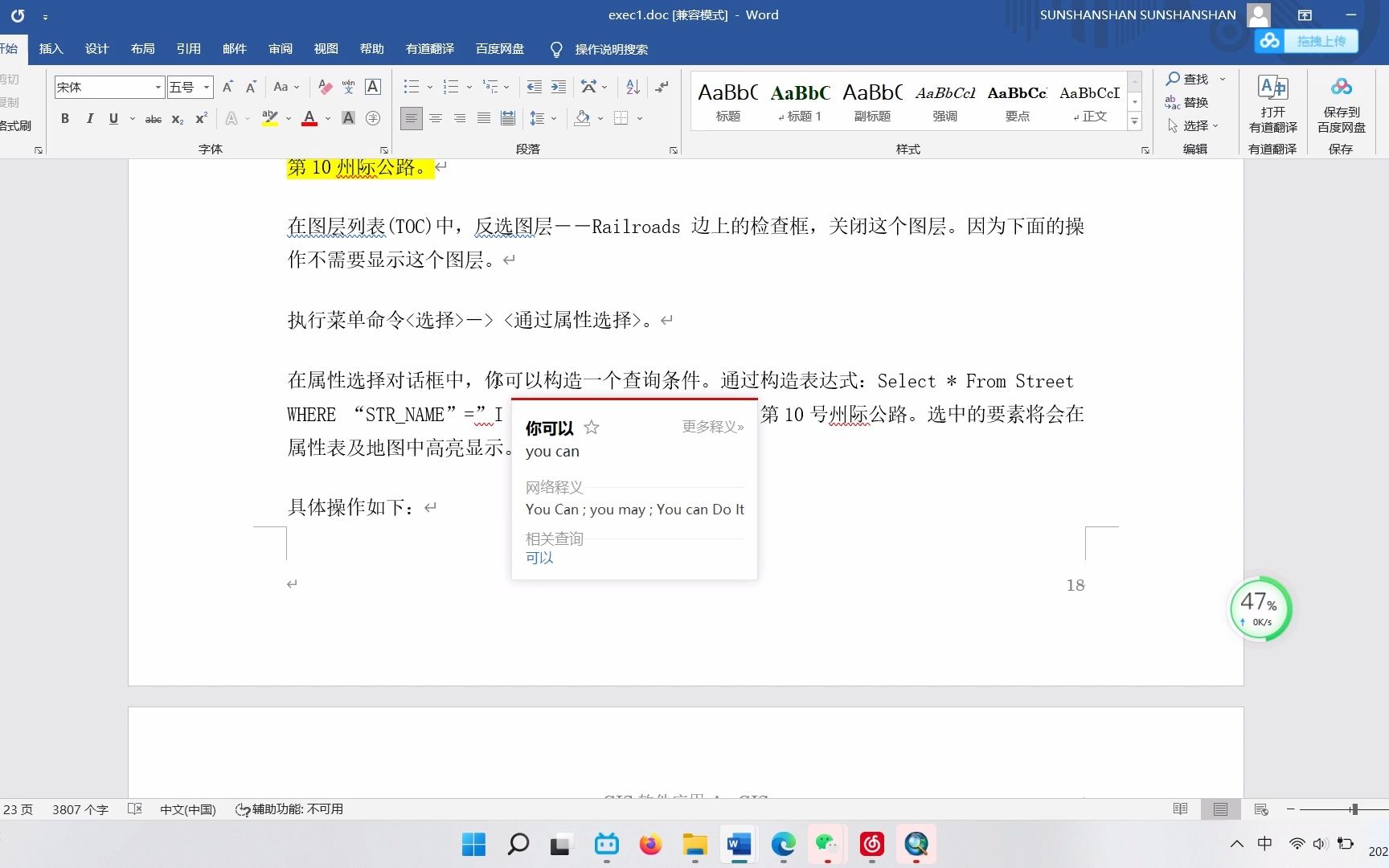Open the Design tab

click(x=96, y=49)
